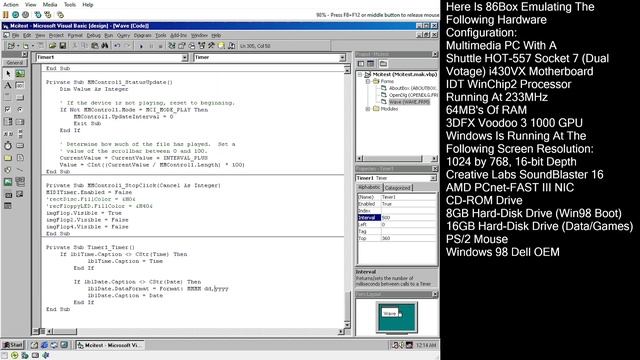Open the Menu Editor from the toolbar
Viewport: 640px width, 360px height.
coord(40,46)
